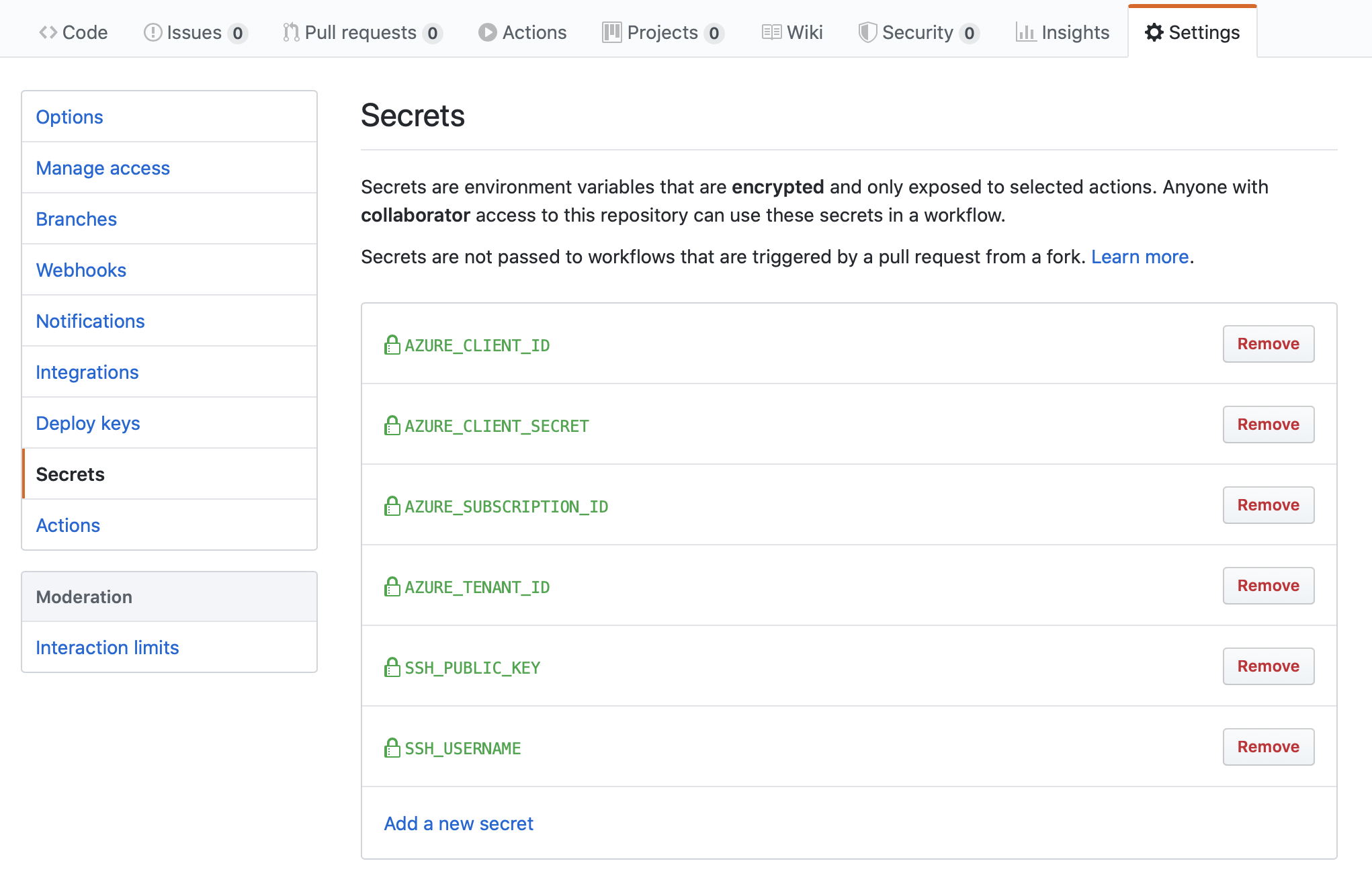
Task: Click the Insights bar graph icon
Action: click(x=1025, y=32)
